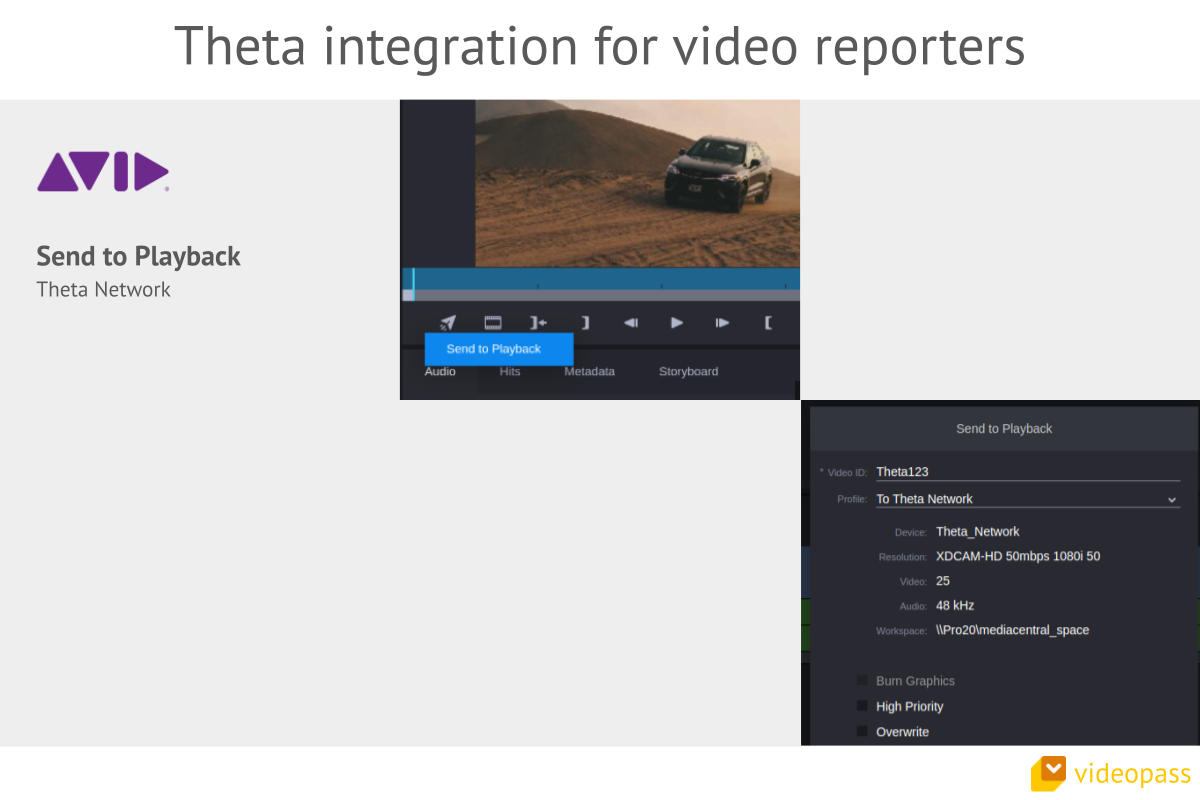The height and width of the screenshot is (800, 1200).
Task: Step back one frame
Action: (631, 323)
